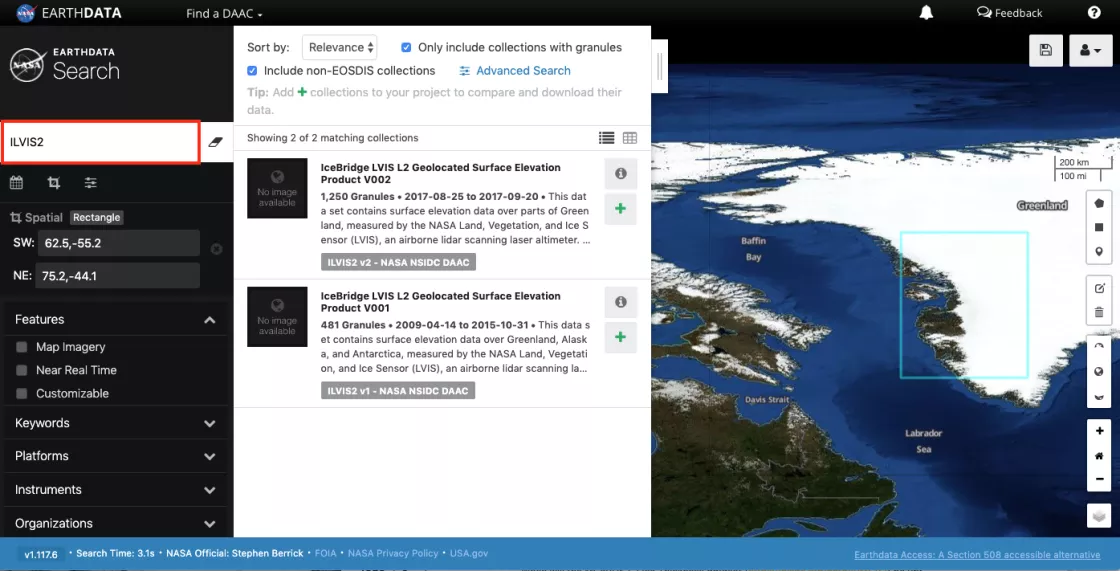Switch to geographic globe projection
Image resolution: width=1120 pixels, height=571 pixels.
point(1099,372)
